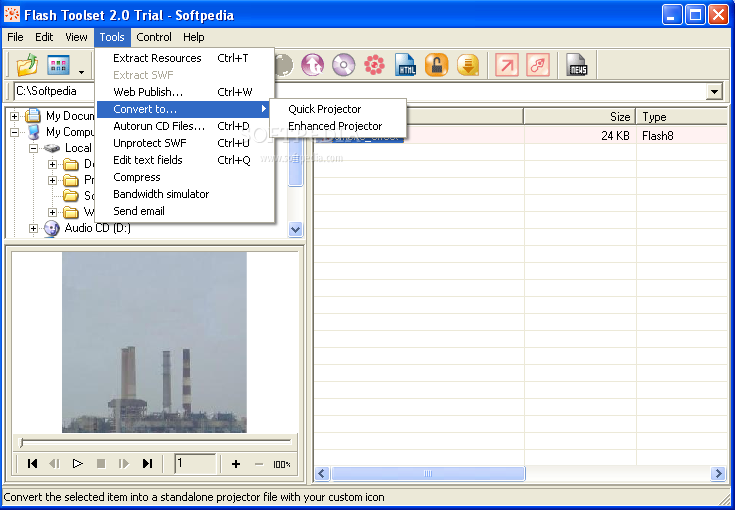The image size is (735, 510).
Task: Click the file list scroll left arrow
Action: (x=322, y=473)
